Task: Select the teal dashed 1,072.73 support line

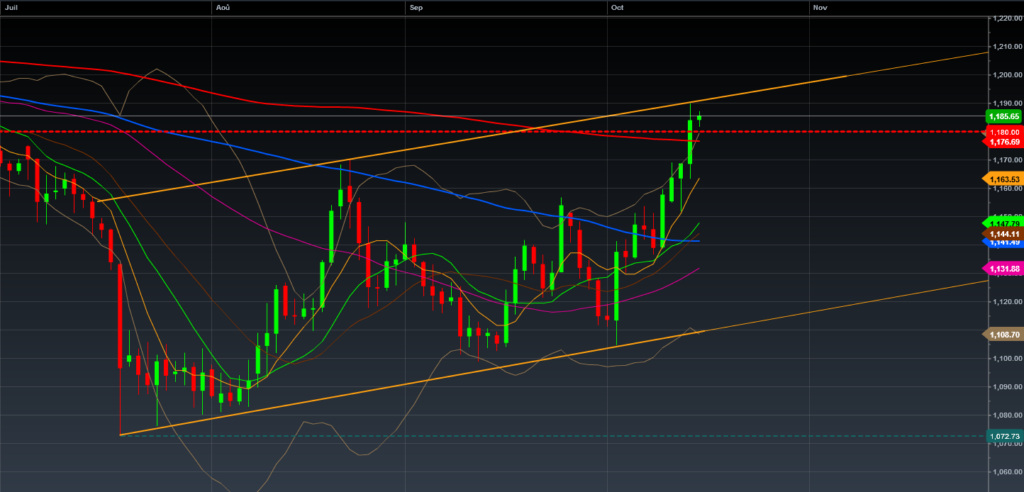Action: [553, 436]
